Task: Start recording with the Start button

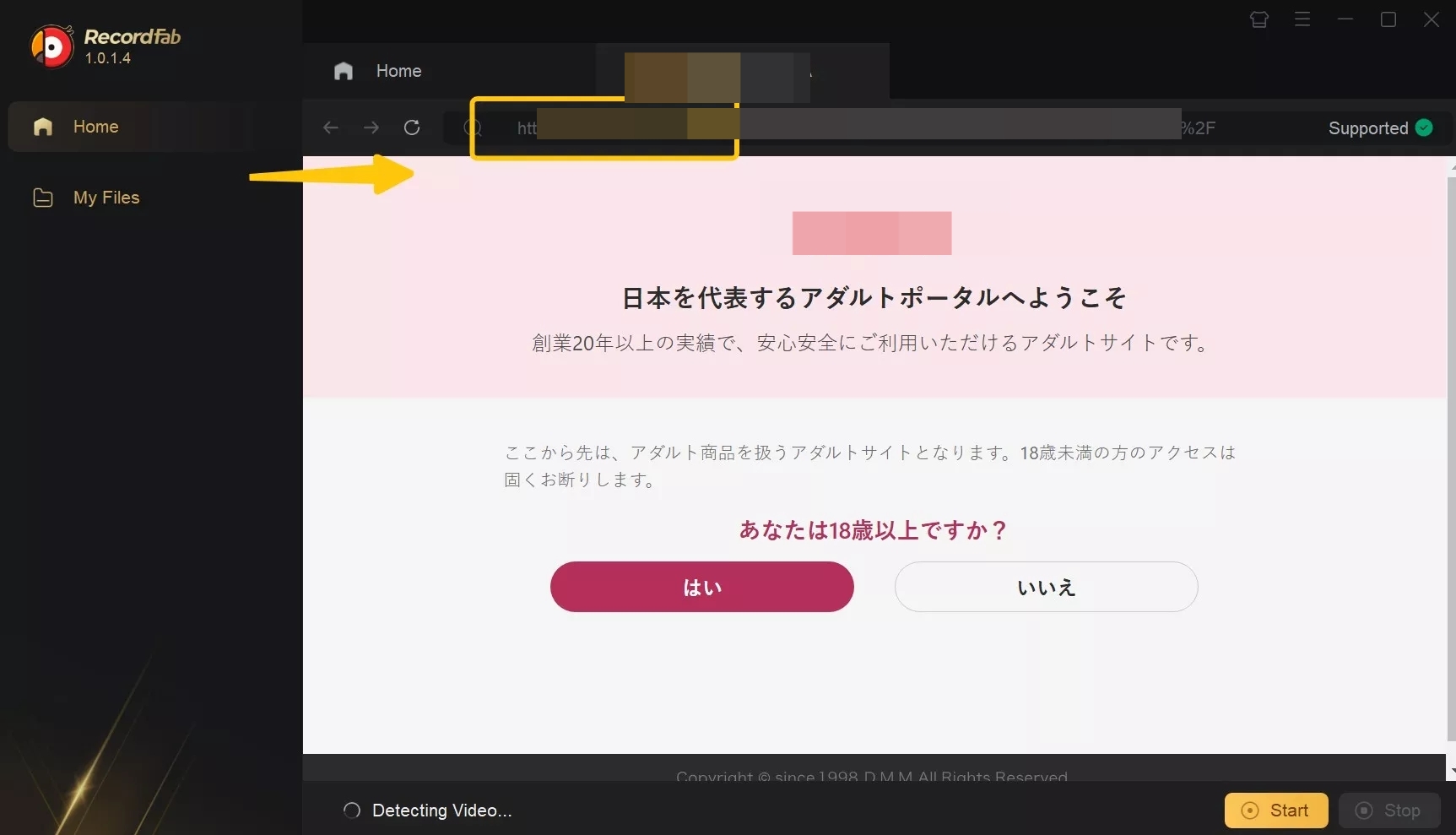Action: point(1276,811)
